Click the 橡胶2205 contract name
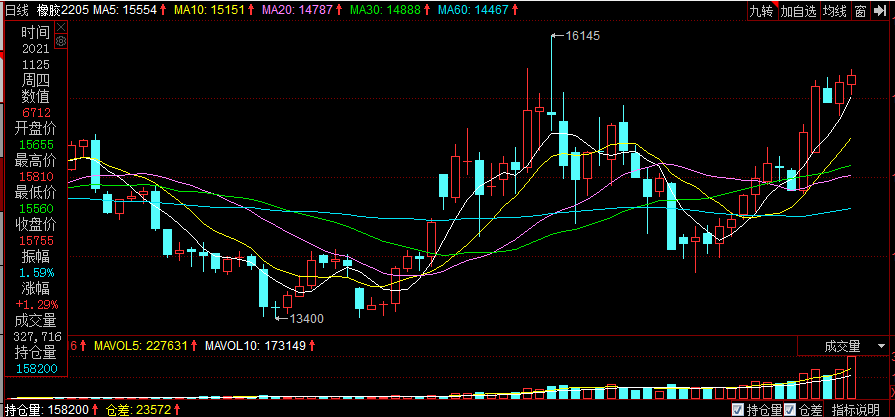This screenshot has height=417, width=895. (x=62, y=10)
